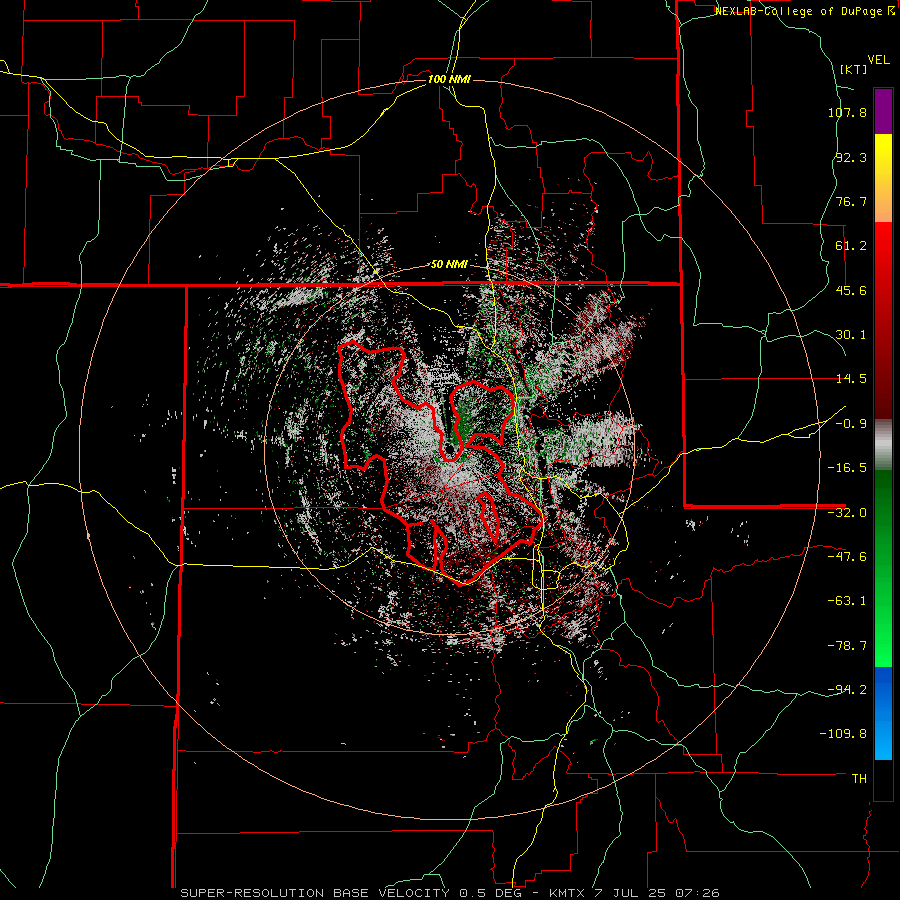Select the -47.6 velocity scale value
The image size is (900, 900).
[x=847, y=557]
